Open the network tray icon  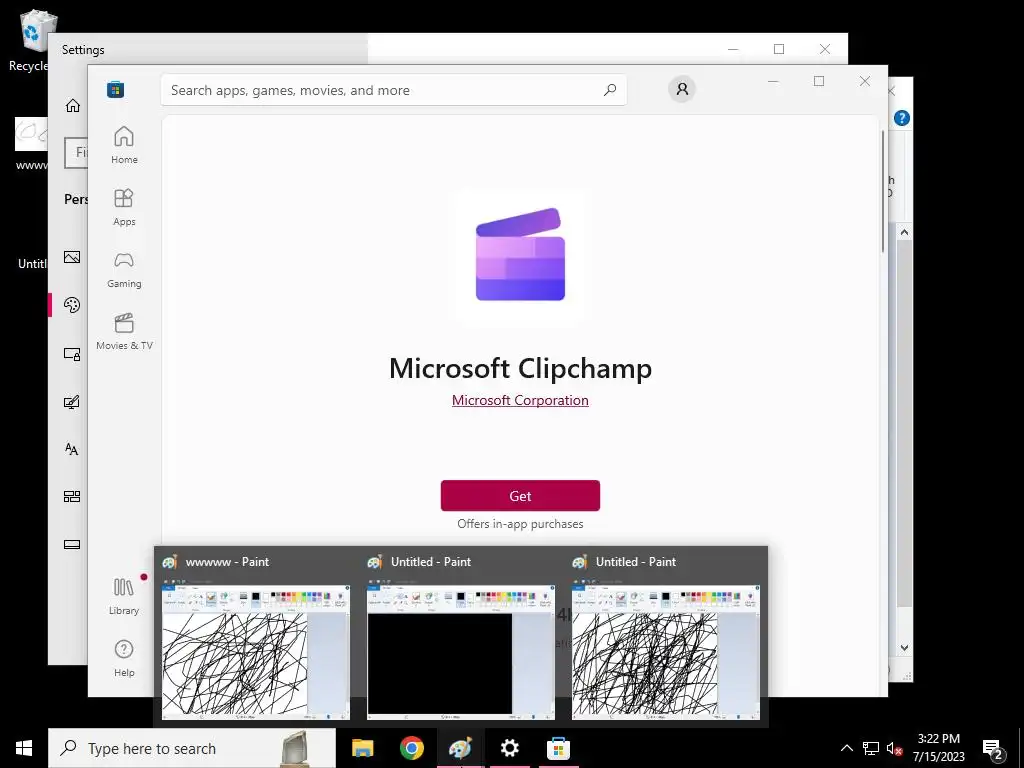(x=871, y=748)
